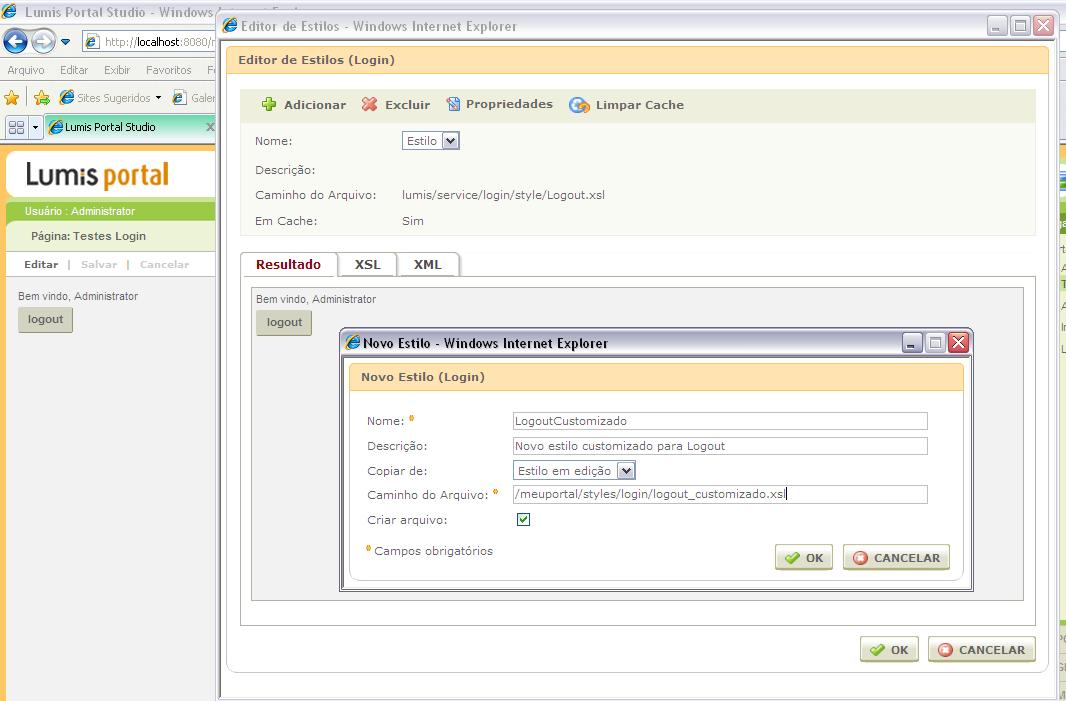Switch to the XML tab

428,264
